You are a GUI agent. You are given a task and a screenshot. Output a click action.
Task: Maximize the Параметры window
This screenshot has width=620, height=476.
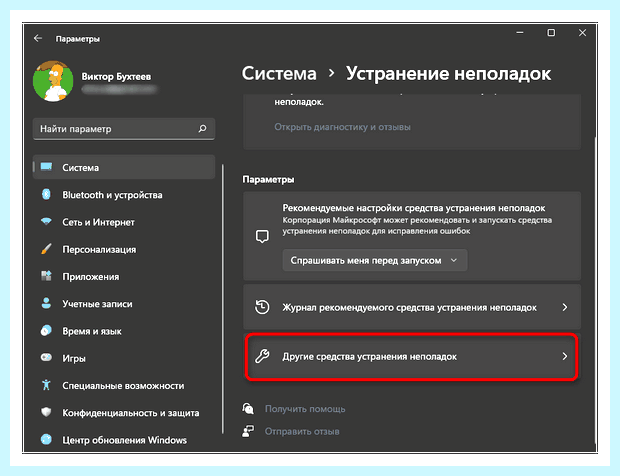click(x=551, y=33)
